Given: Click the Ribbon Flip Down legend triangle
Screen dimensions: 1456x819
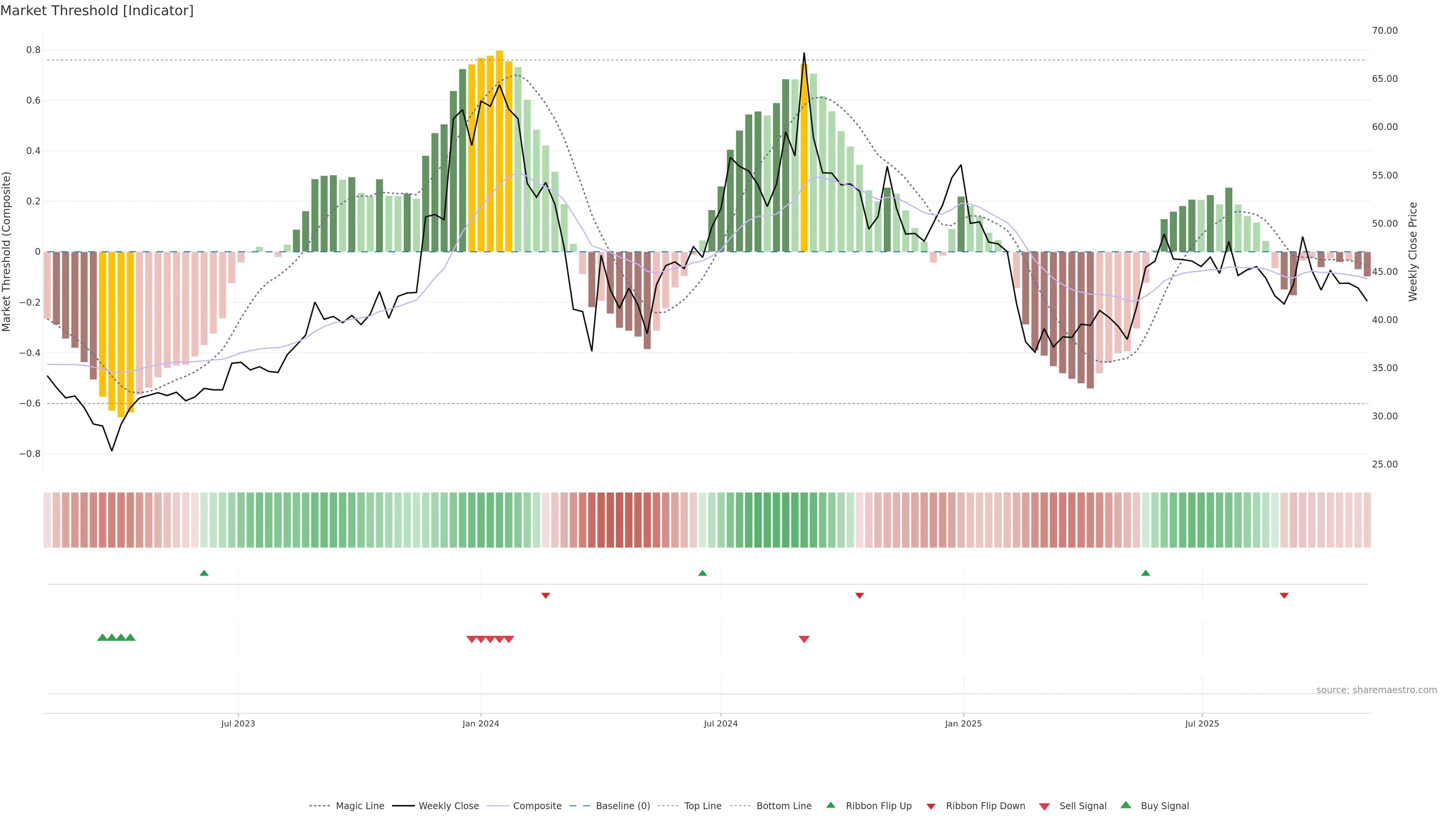Looking at the screenshot, I should (x=931, y=806).
